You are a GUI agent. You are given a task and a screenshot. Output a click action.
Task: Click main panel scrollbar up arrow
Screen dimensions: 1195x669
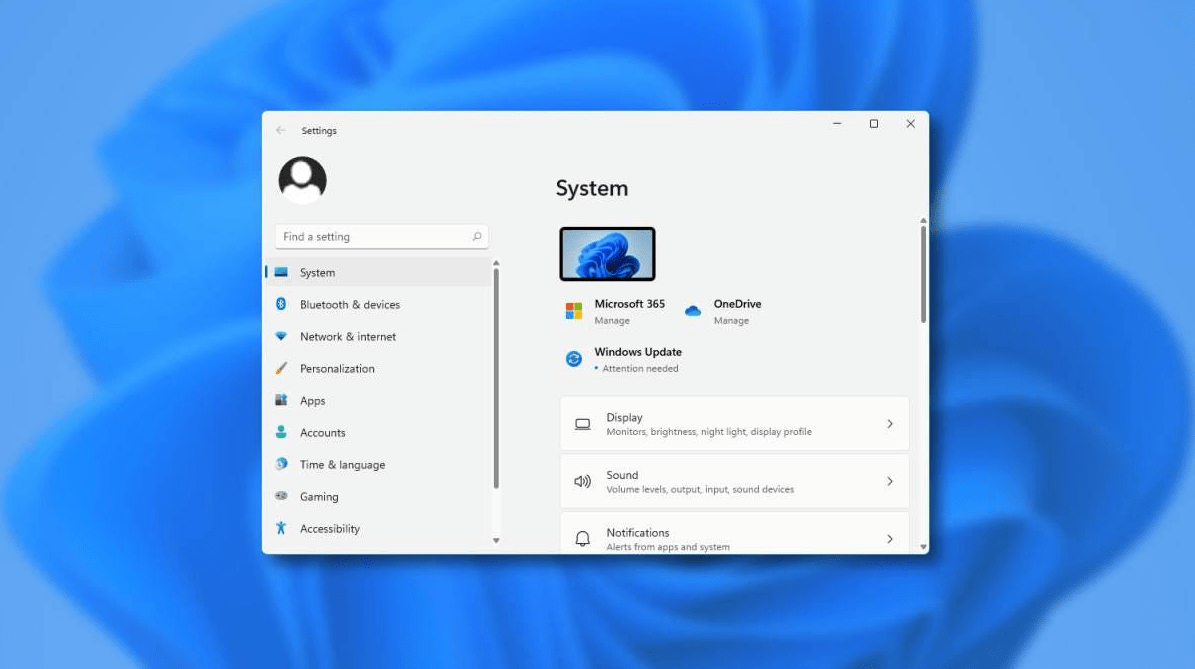pos(923,220)
